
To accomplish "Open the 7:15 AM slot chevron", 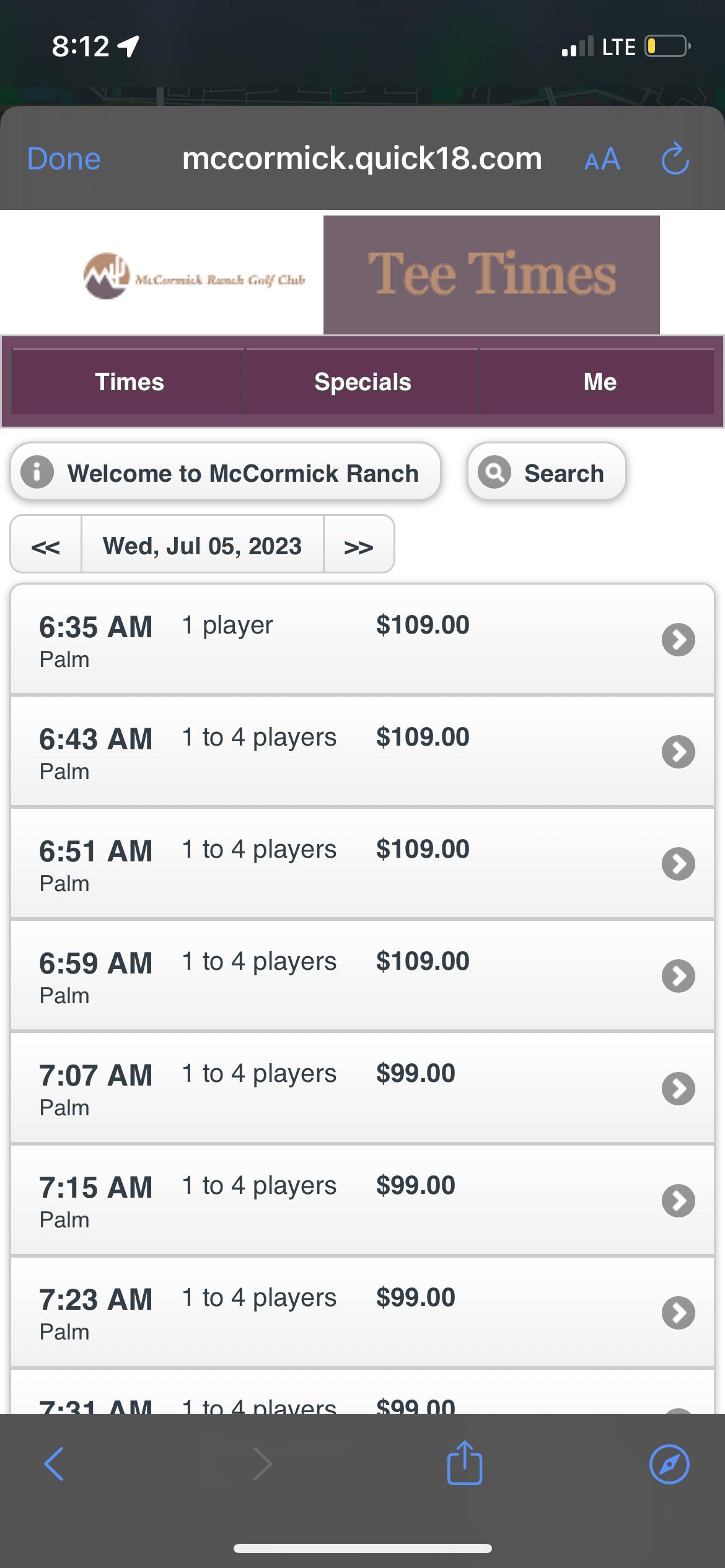I will click(678, 1200).
